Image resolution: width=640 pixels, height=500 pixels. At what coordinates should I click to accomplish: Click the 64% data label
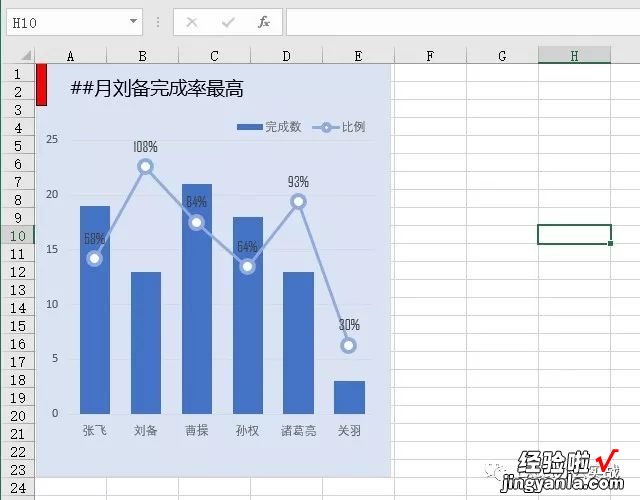(x=247, y=247)
